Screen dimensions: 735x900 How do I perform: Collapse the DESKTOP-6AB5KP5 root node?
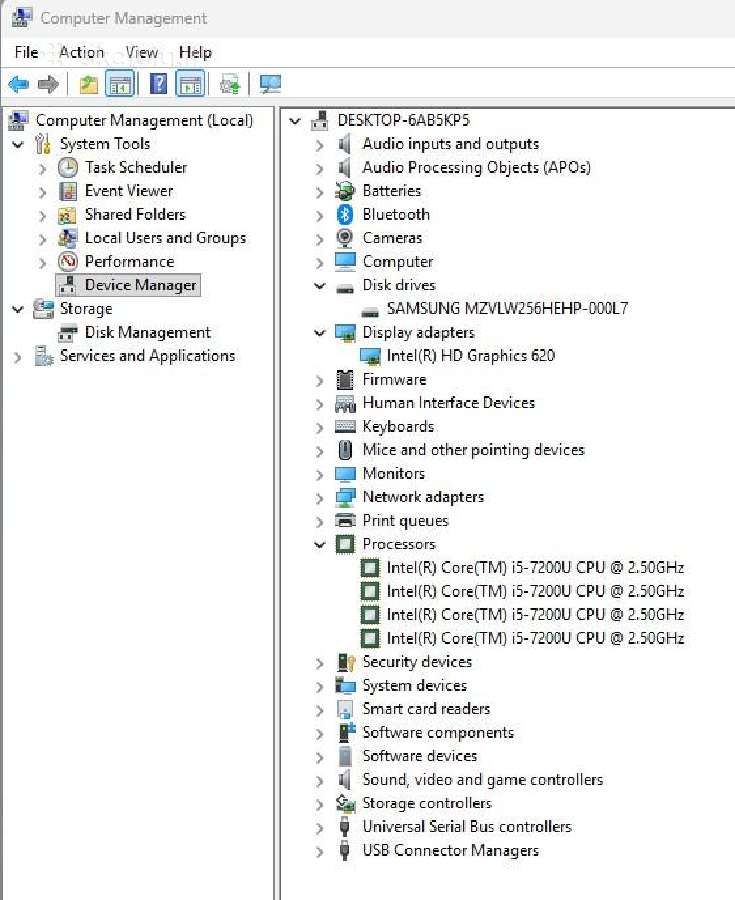[x=295, y=121]
